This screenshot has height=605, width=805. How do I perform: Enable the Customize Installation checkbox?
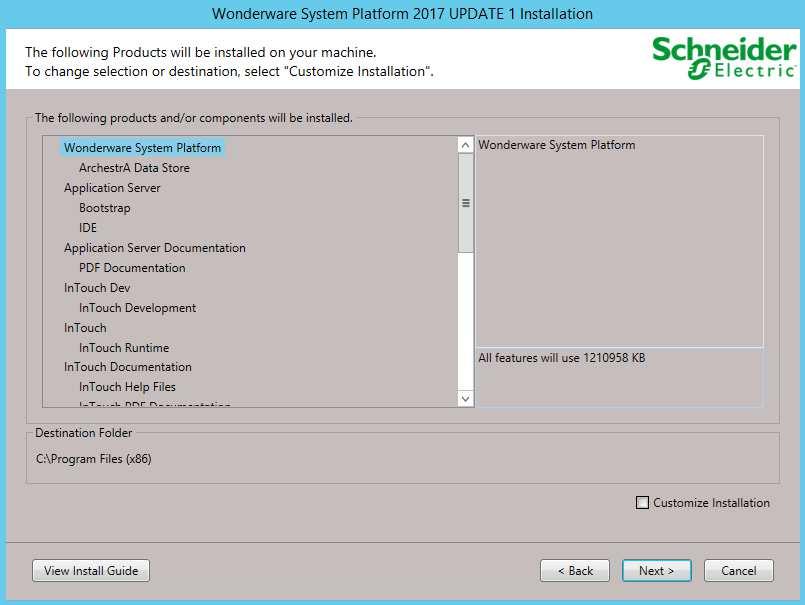click(642, 502)
